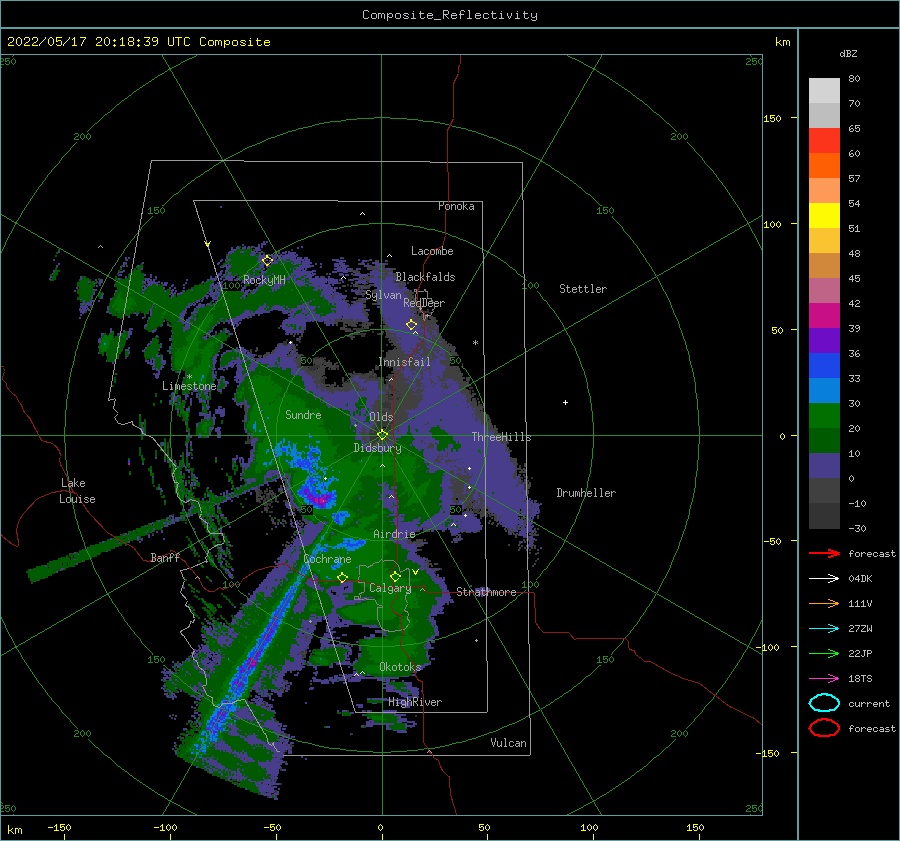Click the HighRiver city label
The image size is (900, 841).
(x=415, y=702)
